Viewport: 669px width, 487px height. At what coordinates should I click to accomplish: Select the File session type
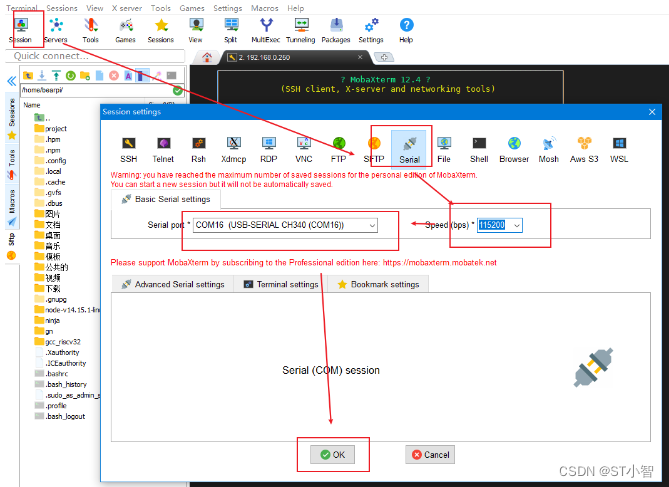click(444, 150)
